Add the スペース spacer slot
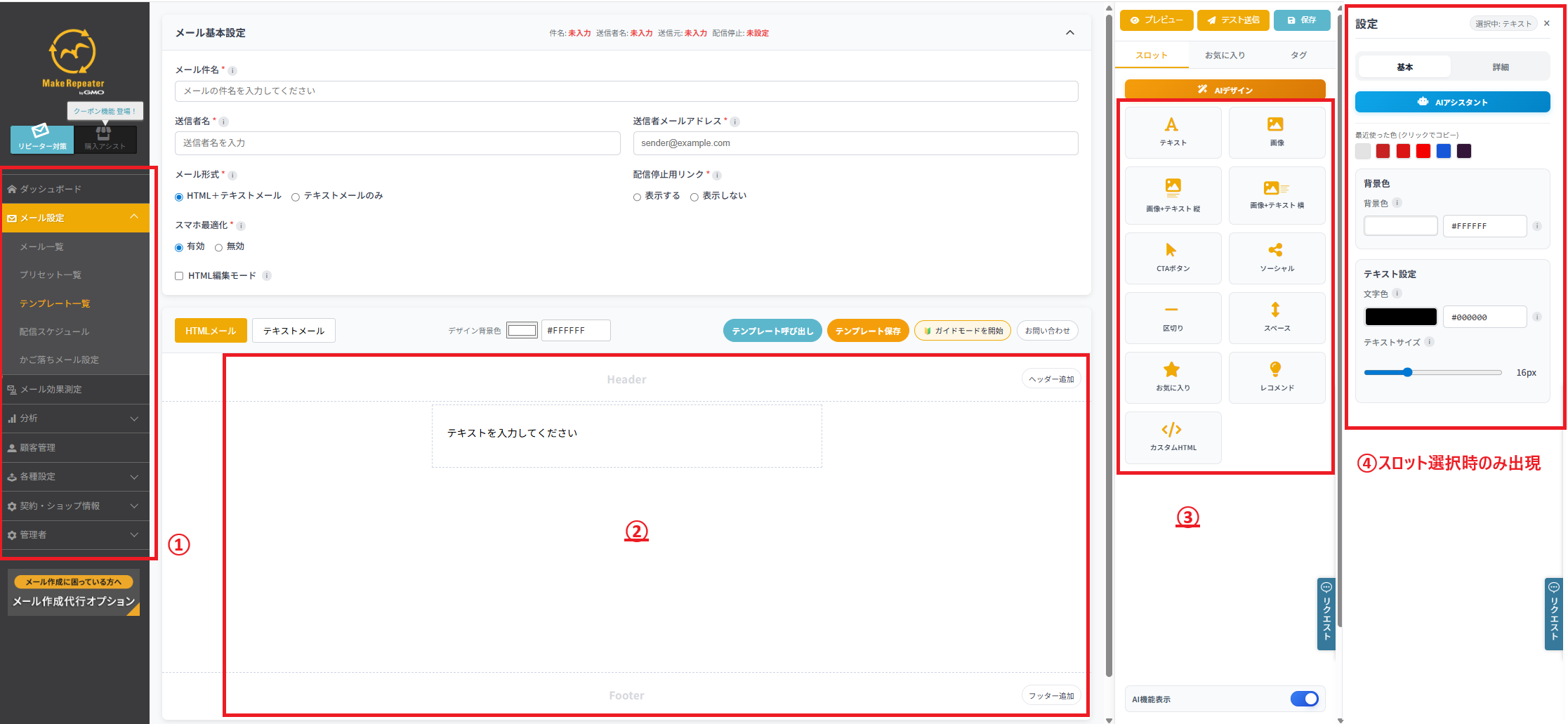1568x724 pixels. (x=1276, y=317)
